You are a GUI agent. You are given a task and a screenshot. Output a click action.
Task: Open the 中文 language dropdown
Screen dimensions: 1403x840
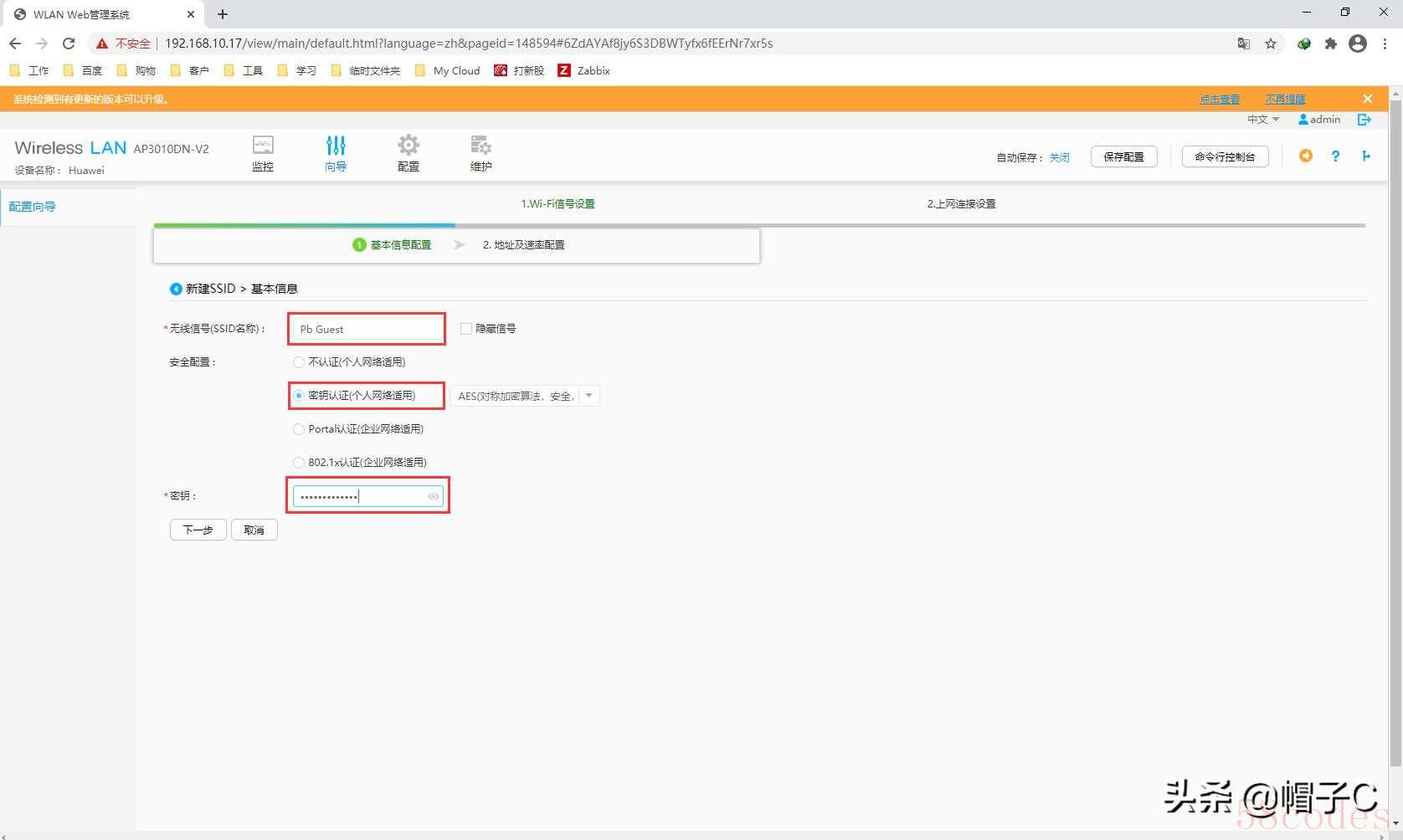pos(1262,120)
